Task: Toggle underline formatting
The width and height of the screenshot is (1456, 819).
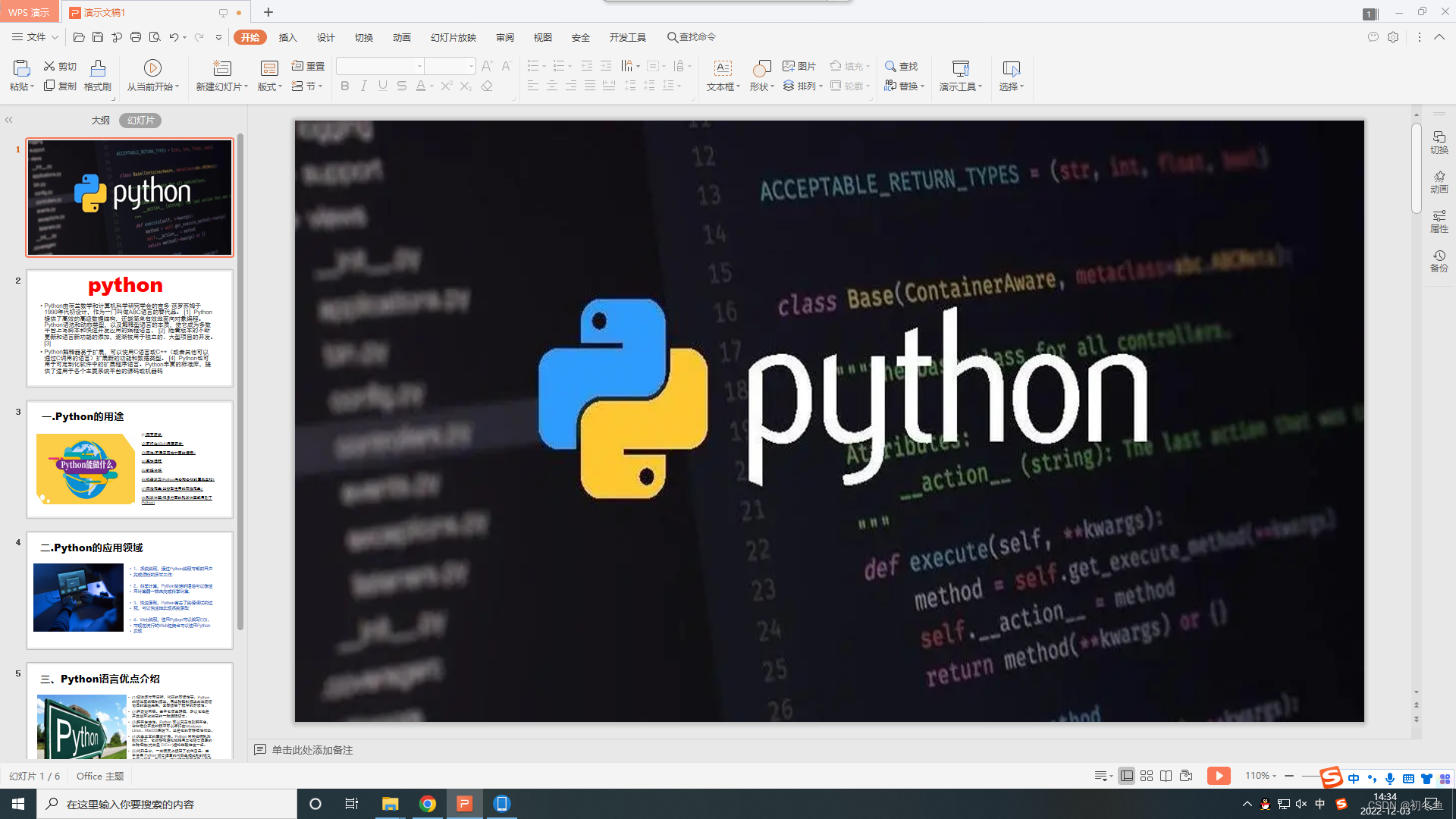Action: [x=383, y=86]
